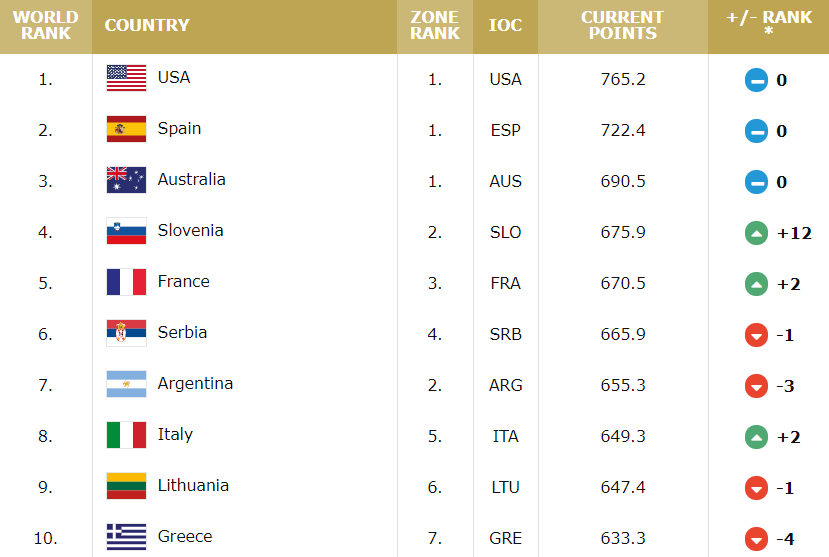Screen dimensions: 829x557
Task: Click Slovenia's green up-arrow rank icon
Action: pos(756,233)
